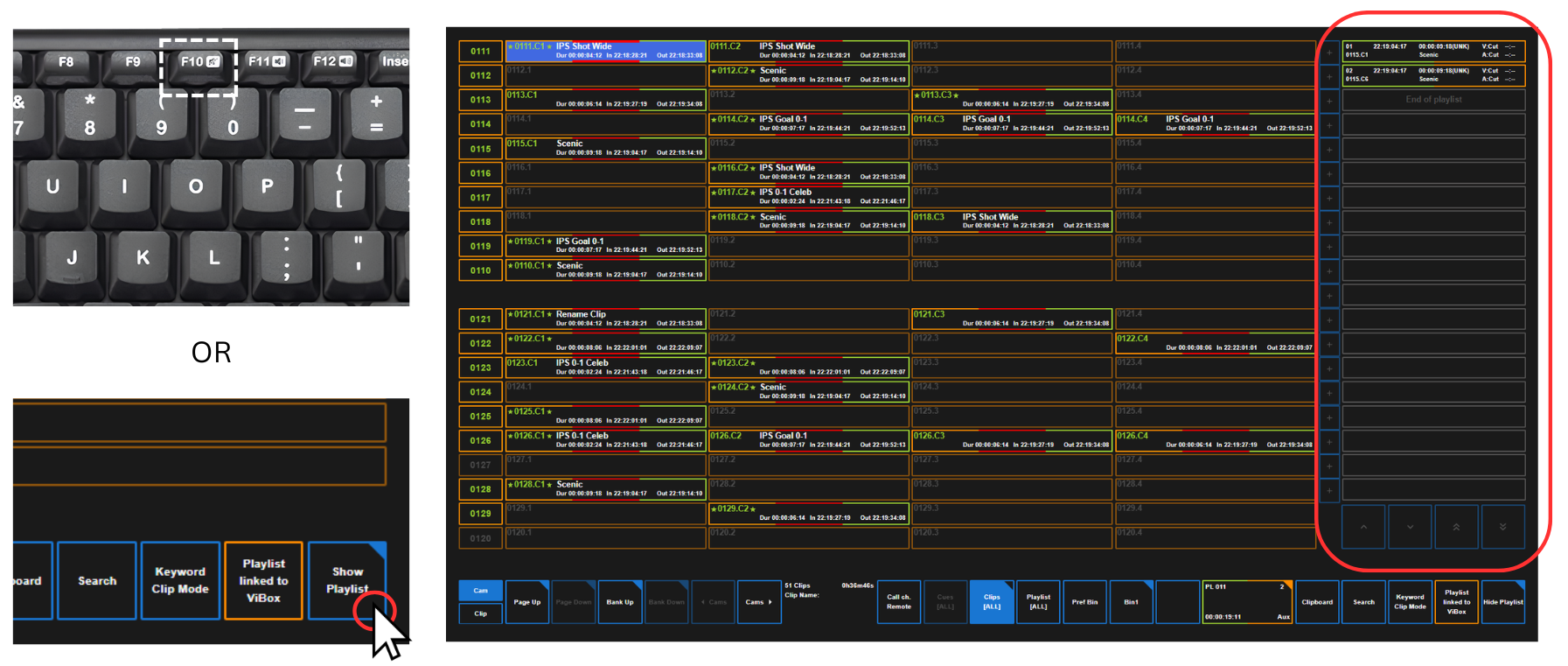Screen dimensions: 1568x666
Task: Click Search in the enlarged inset
Action: [97, 580]
